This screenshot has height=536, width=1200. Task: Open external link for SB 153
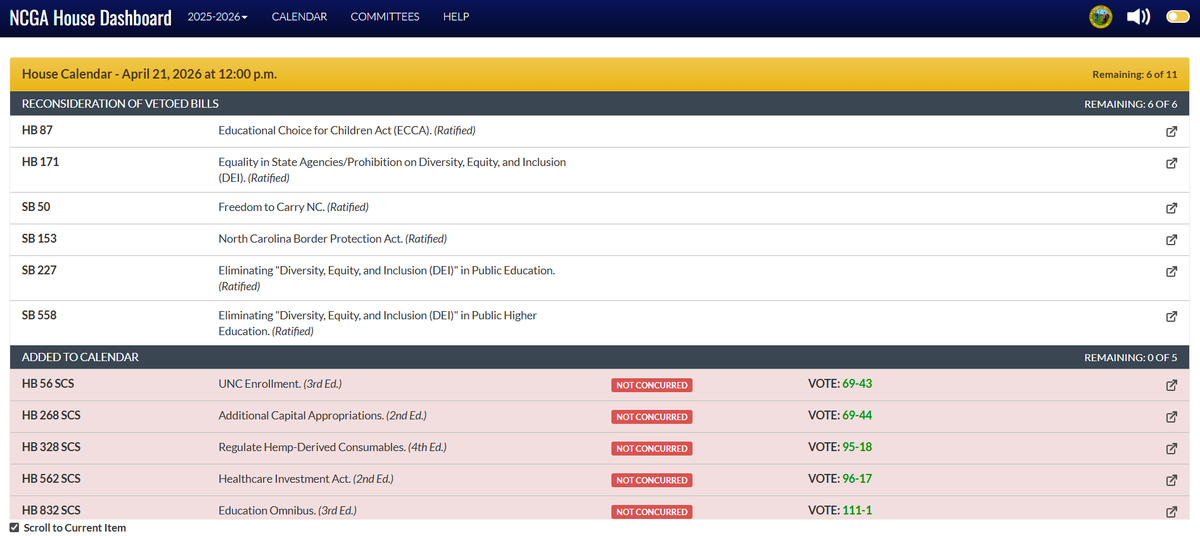[x=1171, y=241]
